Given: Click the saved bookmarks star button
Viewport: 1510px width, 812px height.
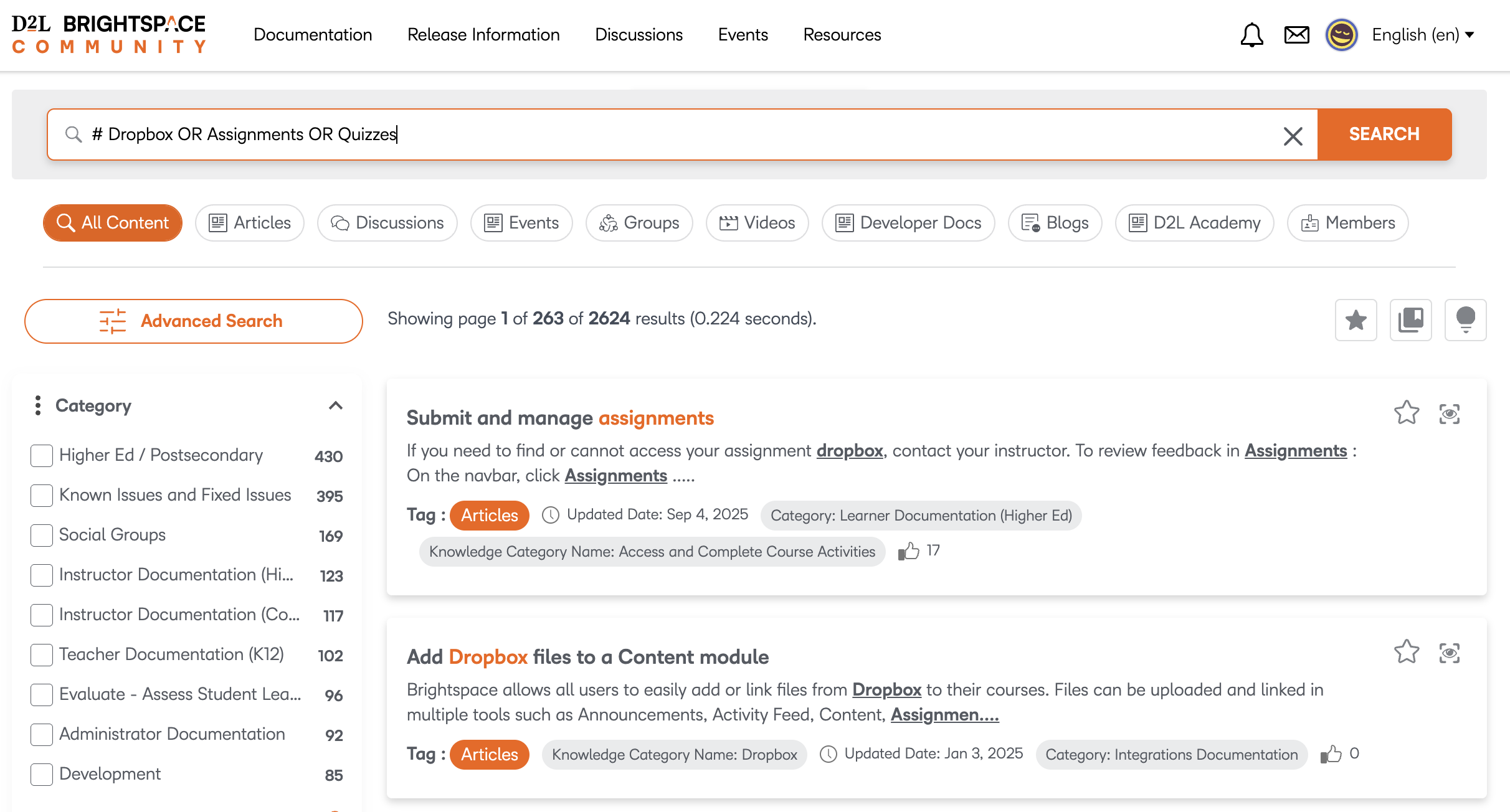Looking at the screenshot, I should click(1356, 320).
